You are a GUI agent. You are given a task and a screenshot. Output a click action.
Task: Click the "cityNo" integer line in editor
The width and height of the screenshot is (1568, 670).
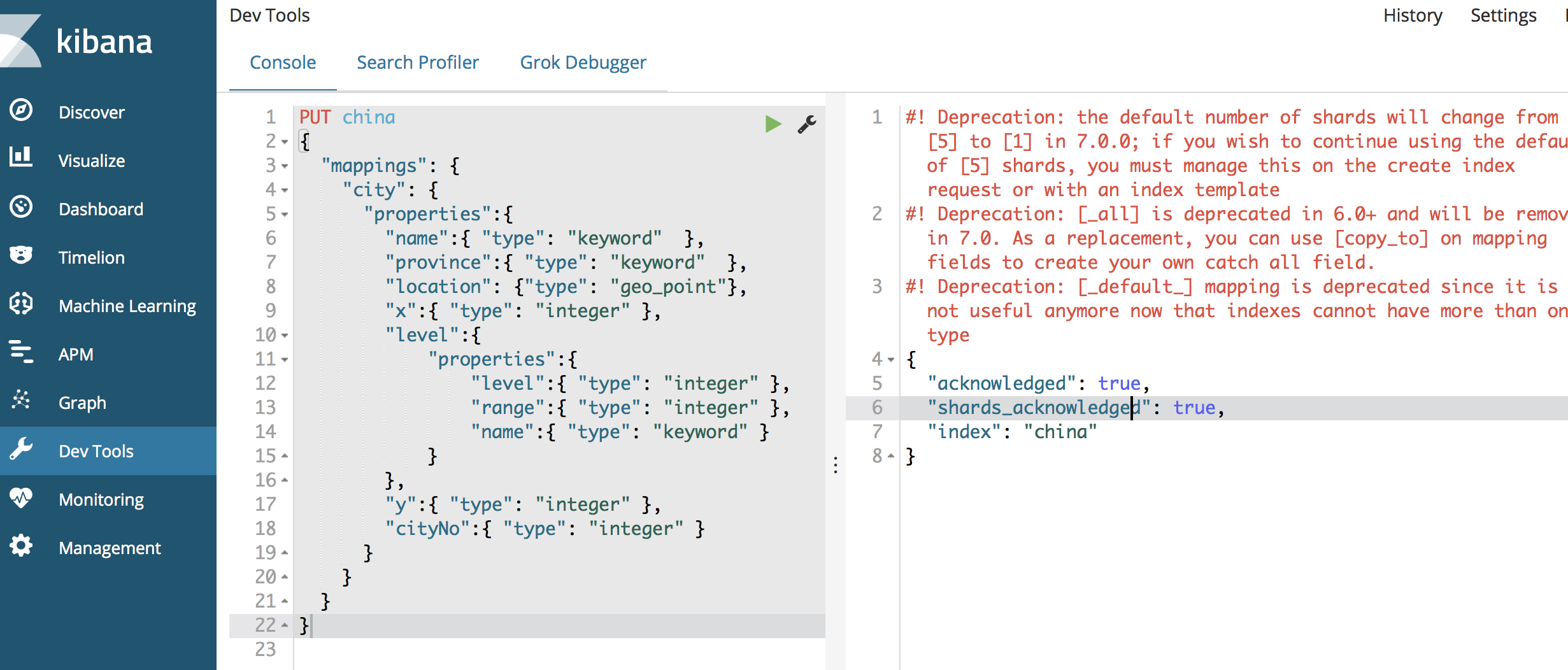coord(545,529)
